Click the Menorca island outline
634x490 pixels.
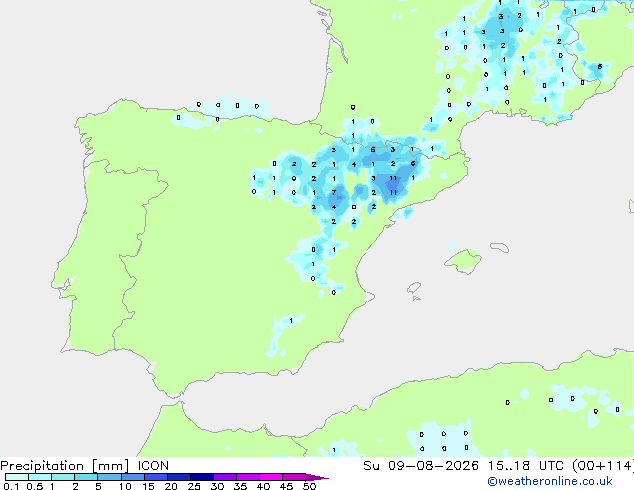pyautogui.click(x=499, y=247)
